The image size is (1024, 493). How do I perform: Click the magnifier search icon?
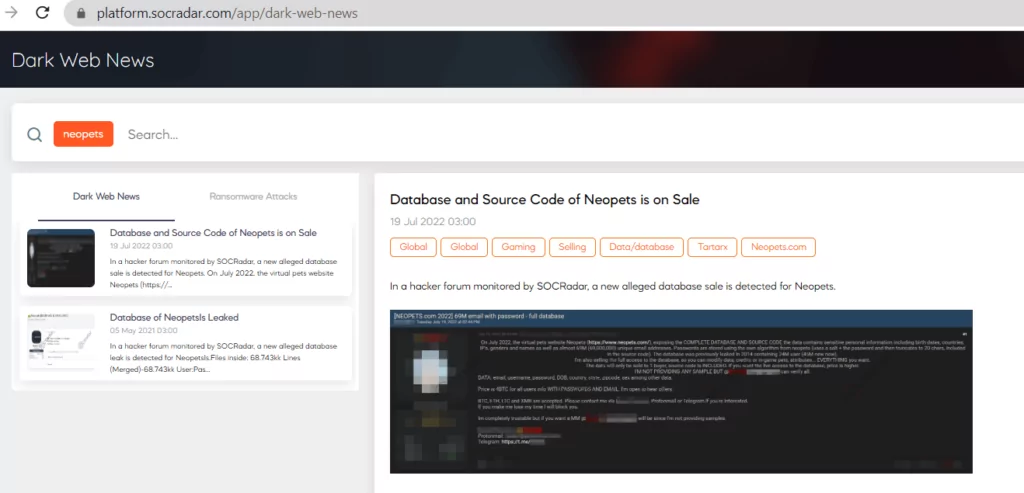click(x=35, y=135)
